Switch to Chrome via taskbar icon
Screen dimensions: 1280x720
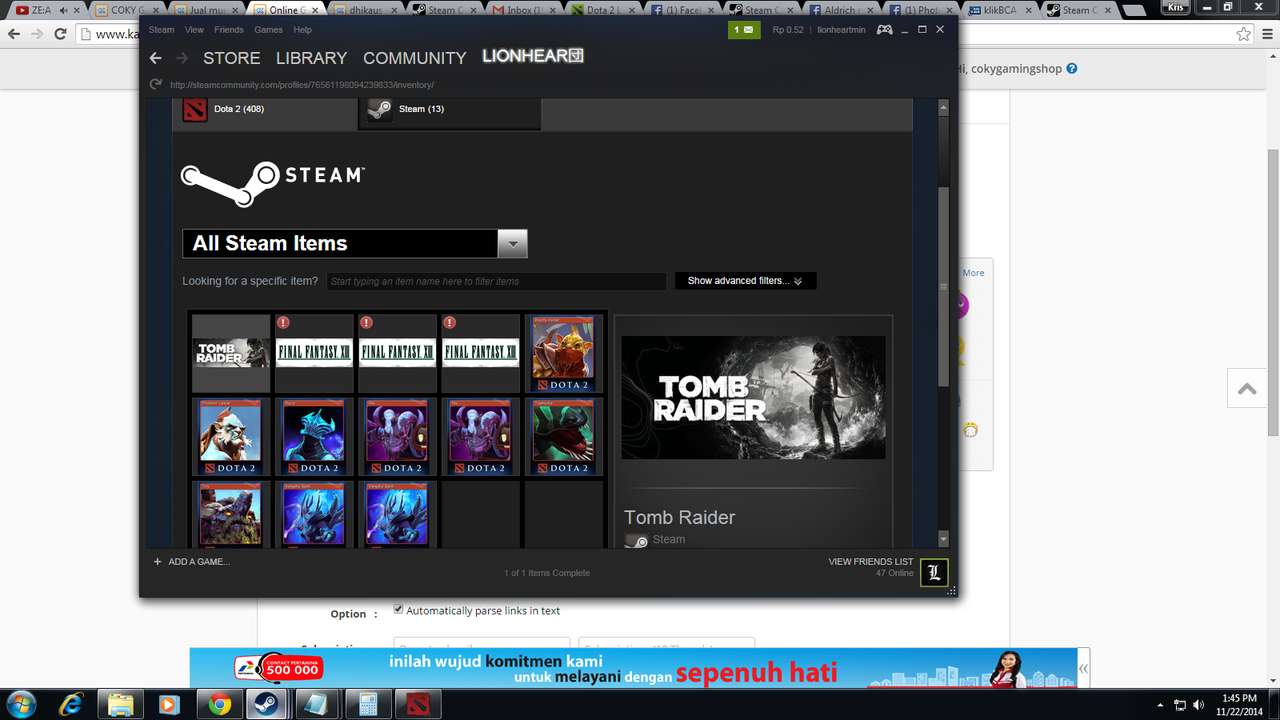coord(219,704)
